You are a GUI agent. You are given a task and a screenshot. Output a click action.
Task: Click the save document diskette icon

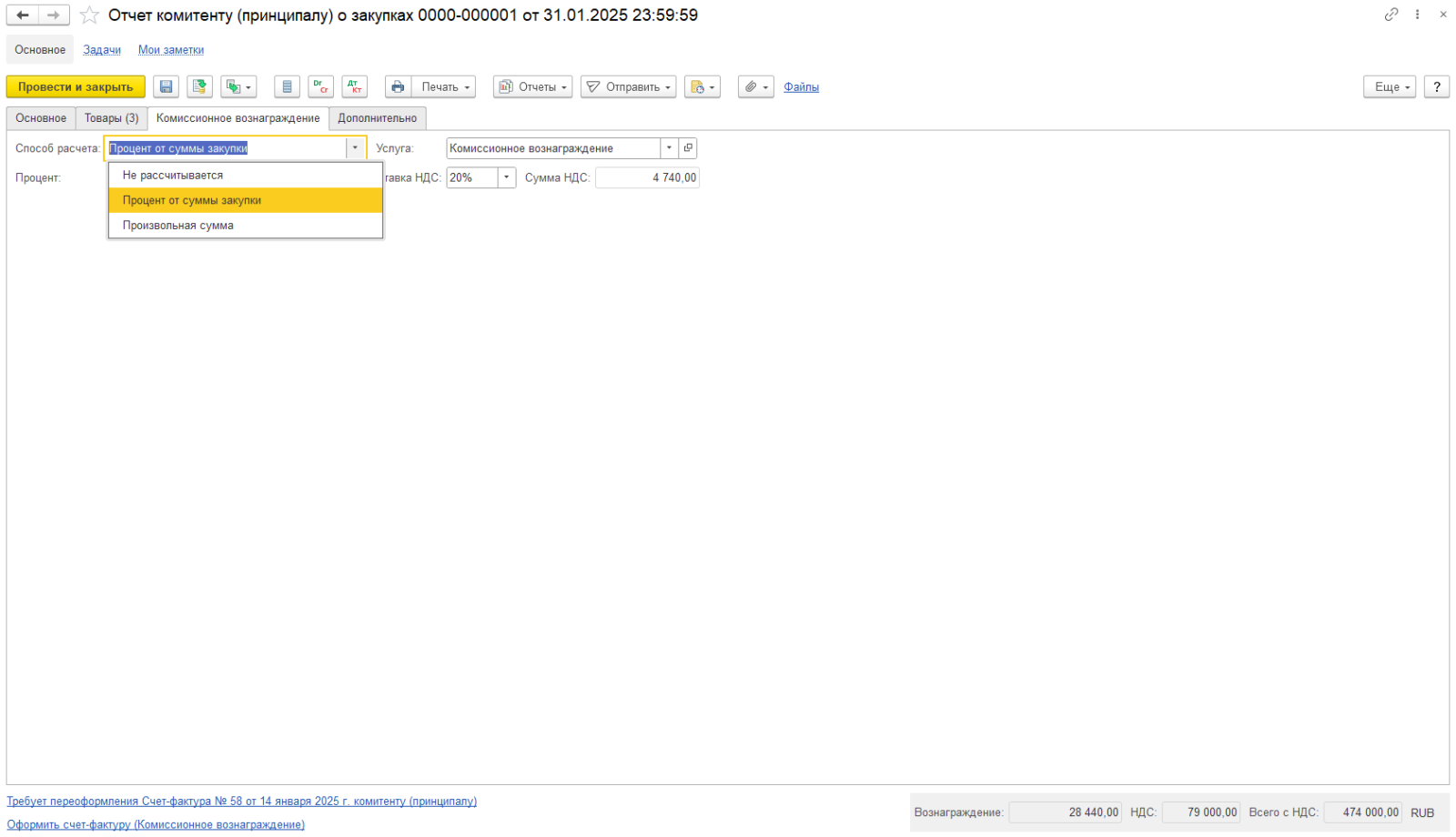(x=166, y=87)
